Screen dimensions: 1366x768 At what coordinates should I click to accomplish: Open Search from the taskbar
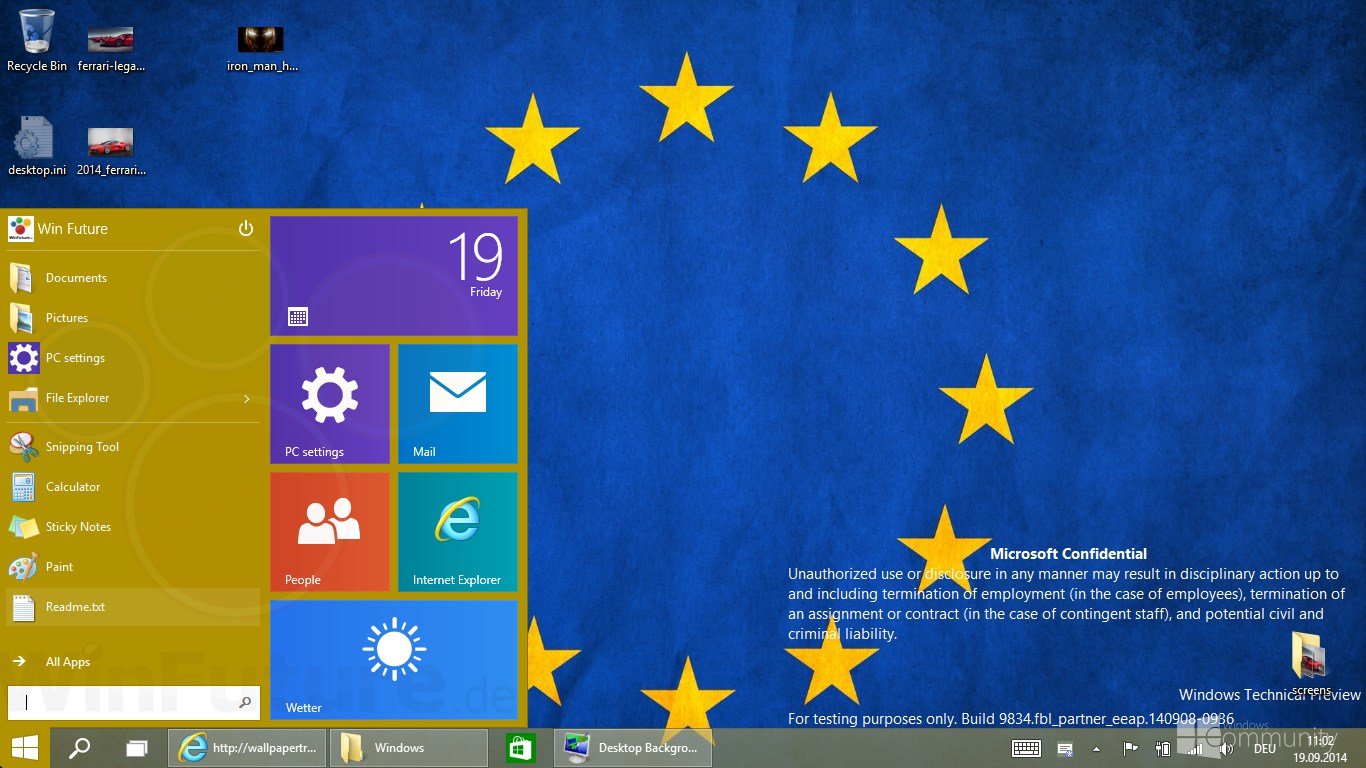pos(79,748)
